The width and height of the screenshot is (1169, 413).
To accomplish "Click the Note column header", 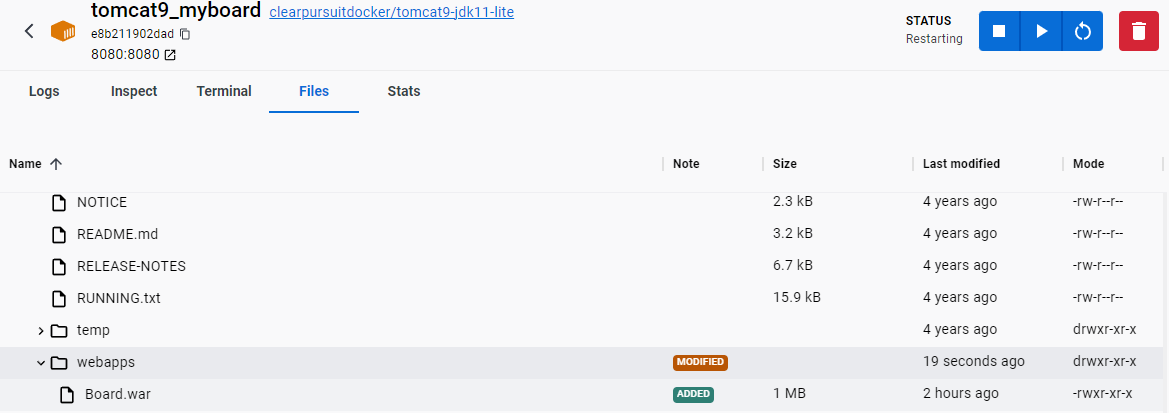I will pyautogui.click(x=686, y=164).
